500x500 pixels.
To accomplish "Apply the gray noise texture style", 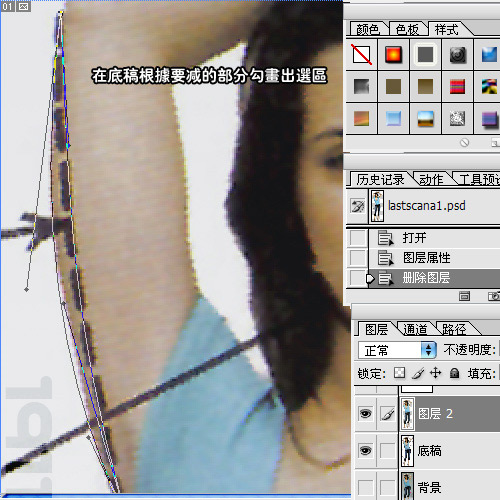I will point(458,118).
